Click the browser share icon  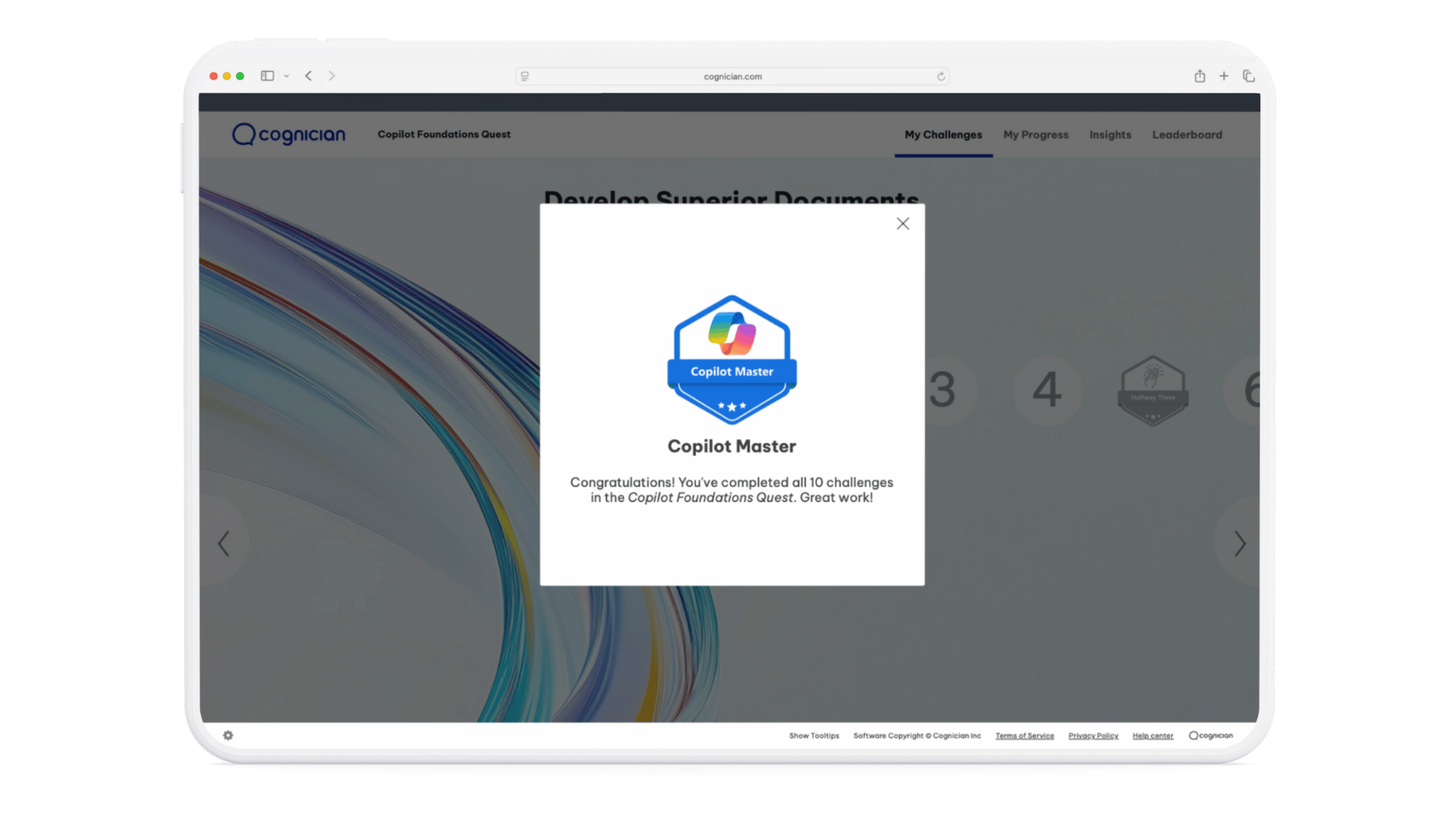point(1200,76)
